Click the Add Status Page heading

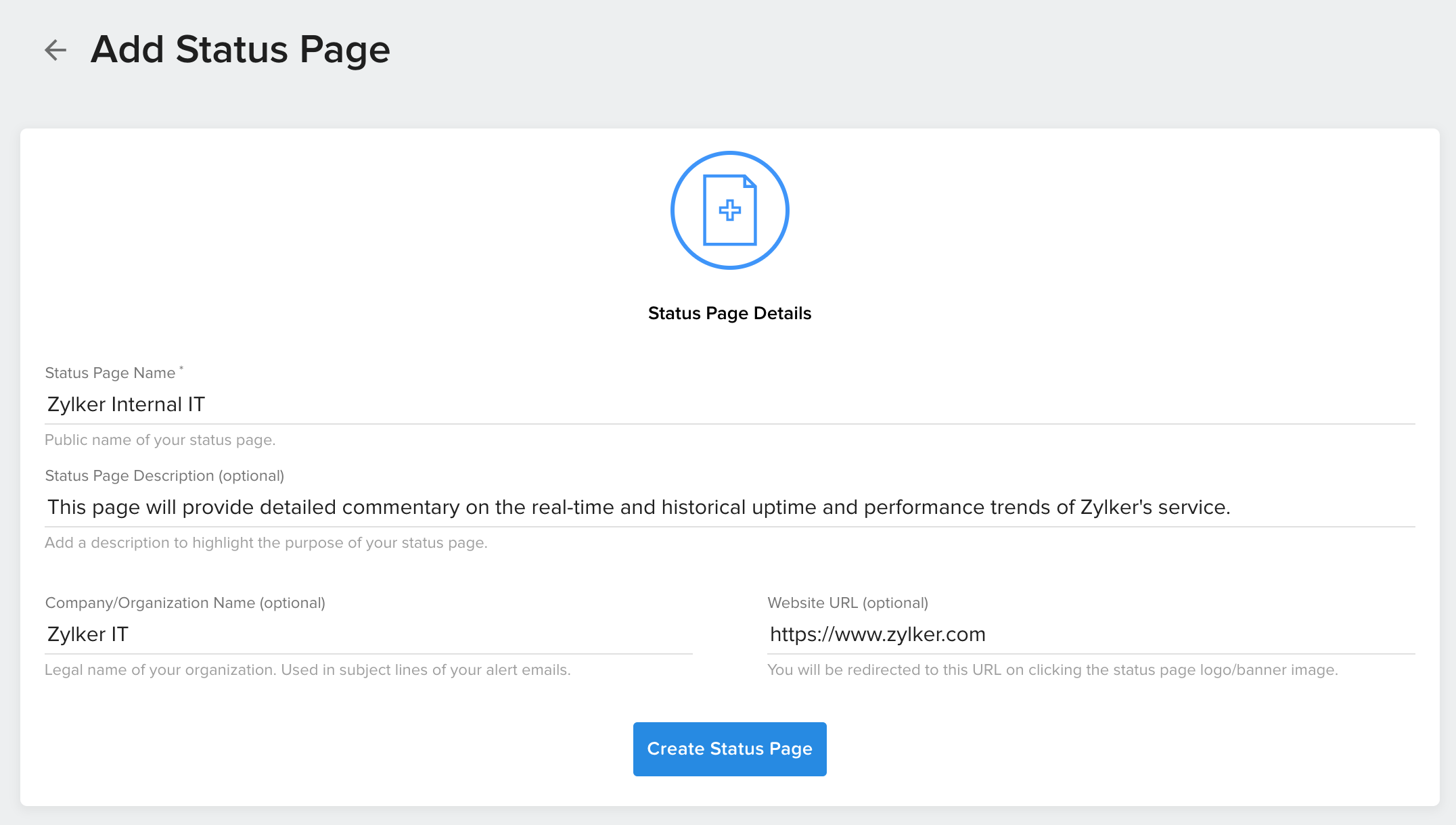[x=240, y=49]
